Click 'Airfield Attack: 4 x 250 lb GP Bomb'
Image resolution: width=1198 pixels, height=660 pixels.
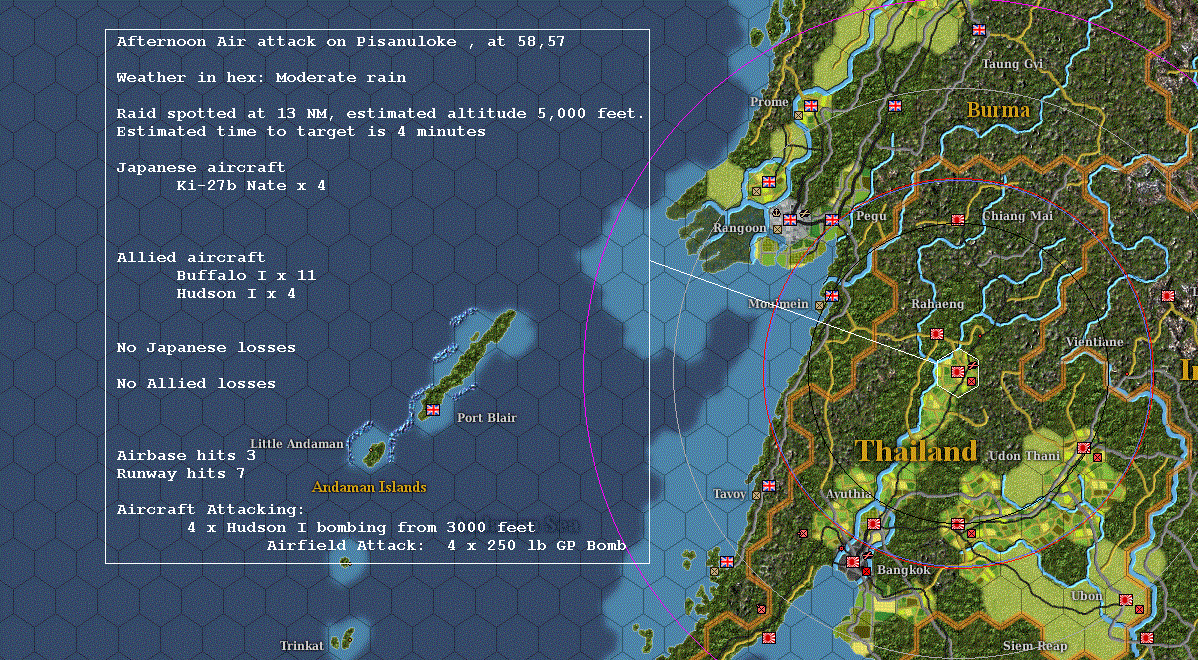point(447,545)
